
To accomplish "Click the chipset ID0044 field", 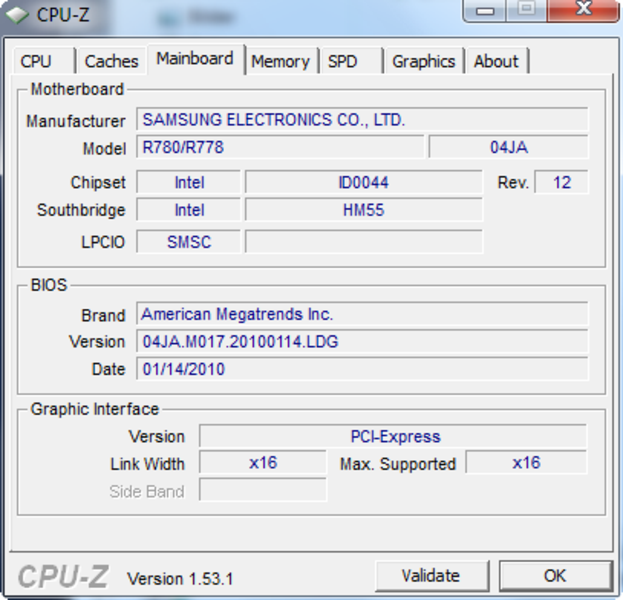I will coord(364,182).
